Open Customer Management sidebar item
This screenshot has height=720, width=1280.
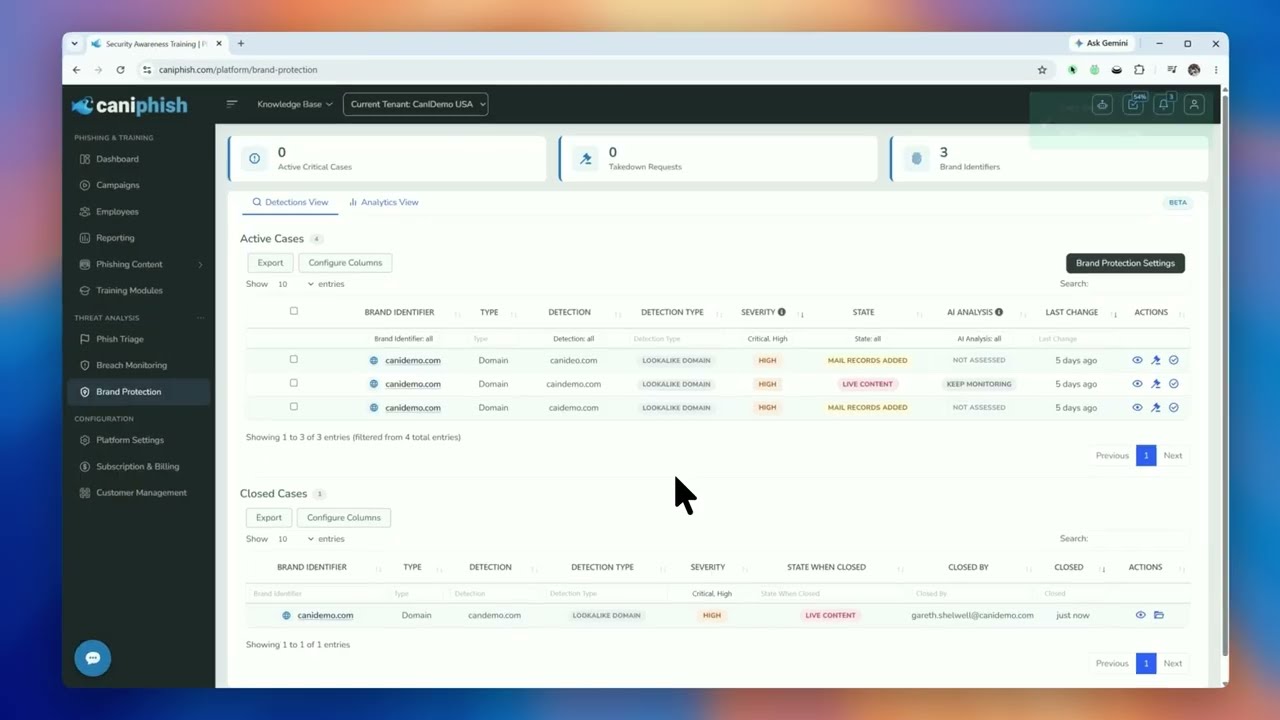tap(141, 492)
